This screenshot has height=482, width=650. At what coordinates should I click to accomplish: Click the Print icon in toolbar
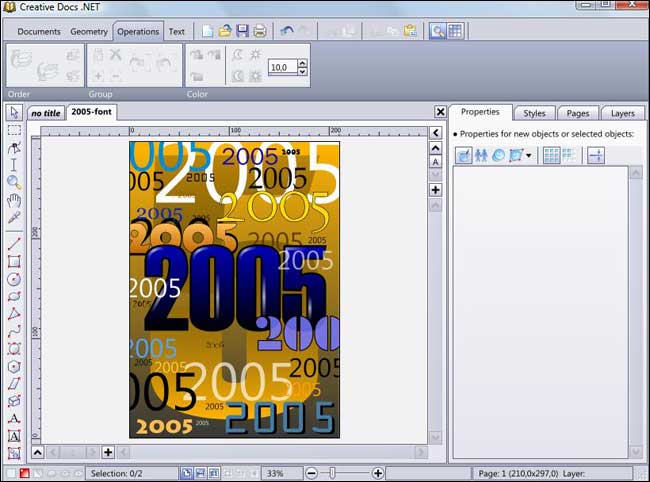260,31
